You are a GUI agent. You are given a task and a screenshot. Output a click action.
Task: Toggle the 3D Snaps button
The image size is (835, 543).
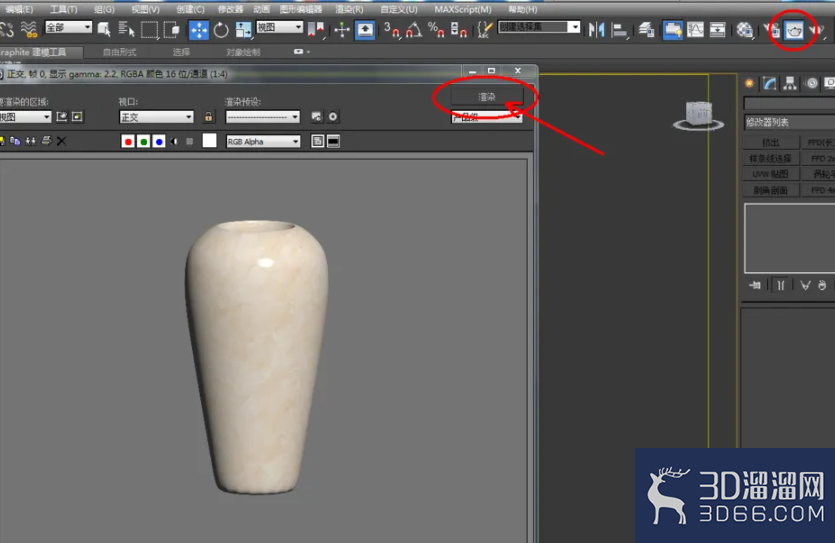pos(392,30)
